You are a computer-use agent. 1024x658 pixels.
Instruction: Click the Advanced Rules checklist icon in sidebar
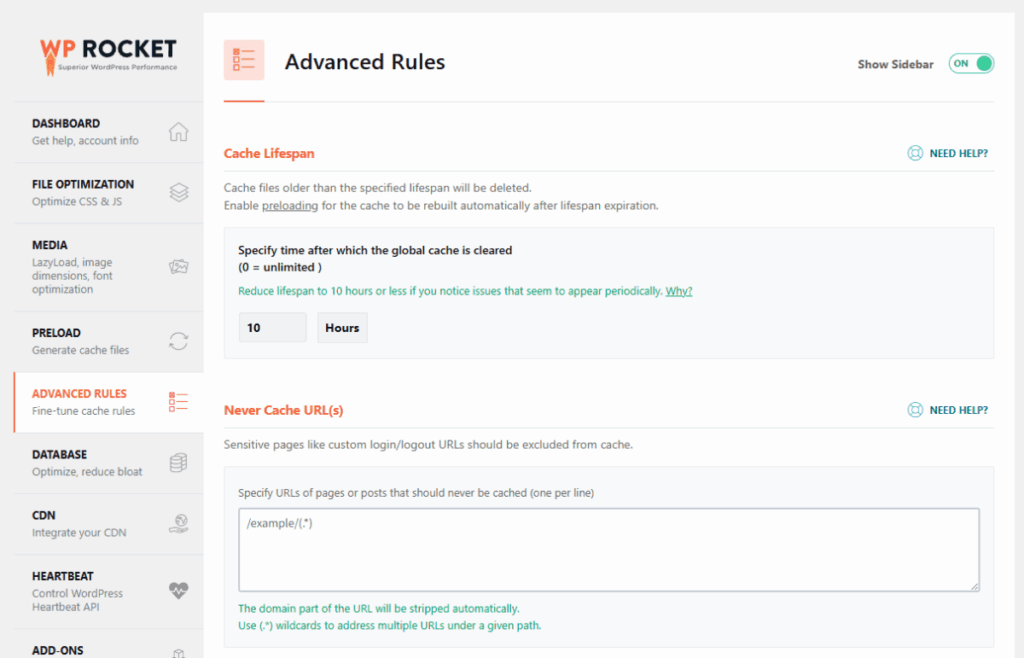(x=178, y=402)
